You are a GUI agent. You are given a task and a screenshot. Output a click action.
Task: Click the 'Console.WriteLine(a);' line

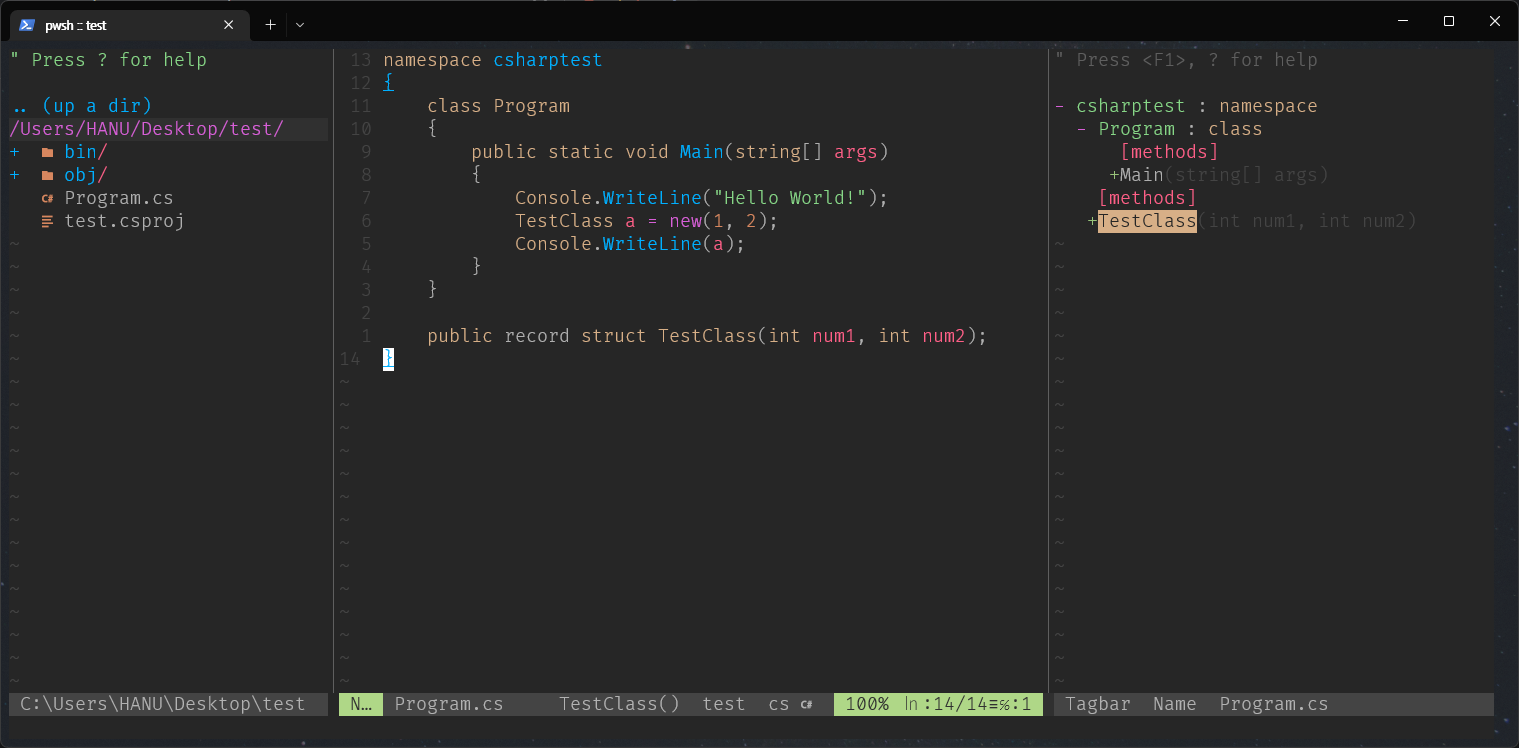[630, 244]
